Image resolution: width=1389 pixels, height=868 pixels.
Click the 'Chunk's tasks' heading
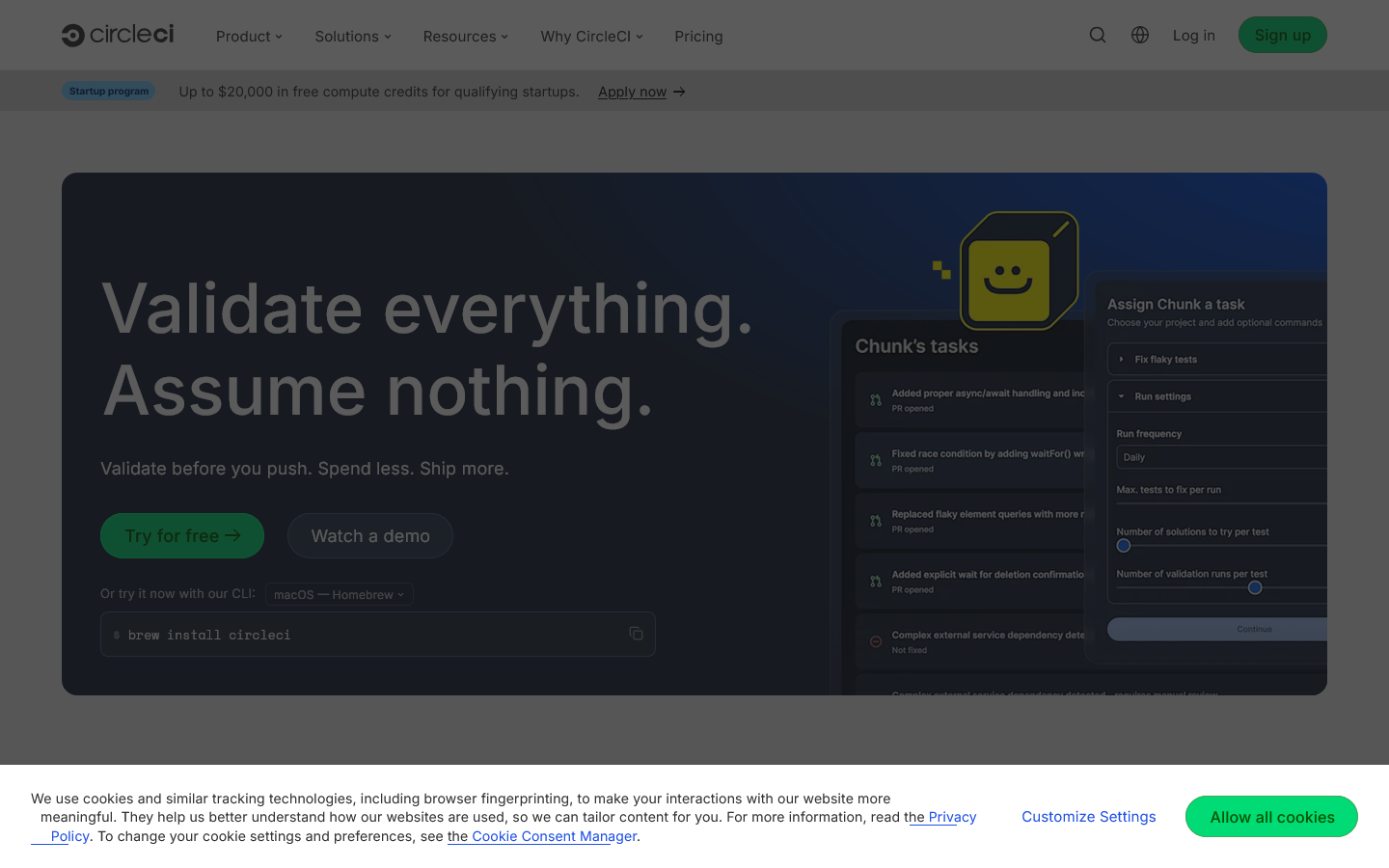click(916, 346)
